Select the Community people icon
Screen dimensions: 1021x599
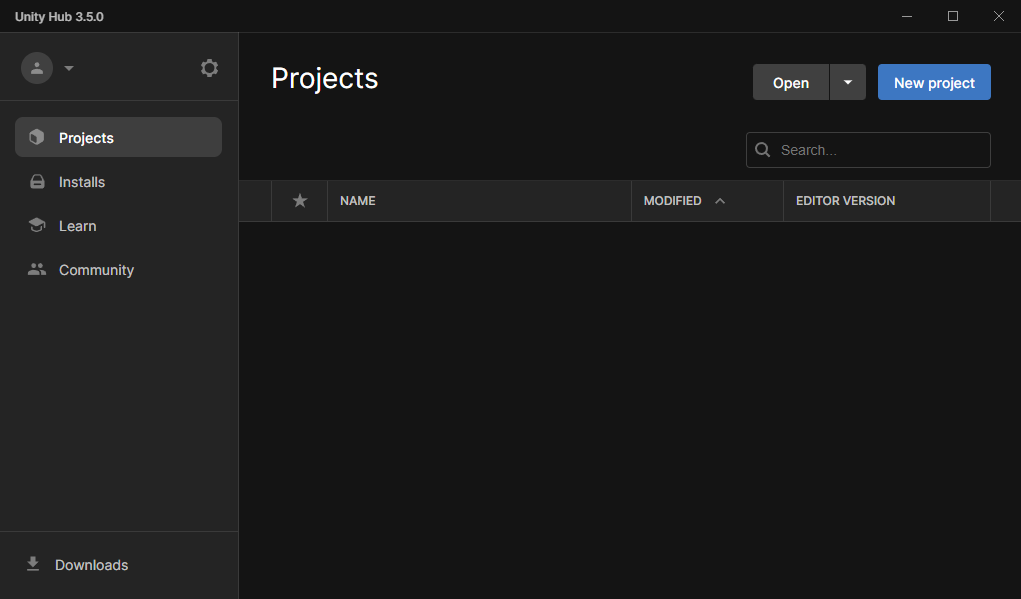[x=37, y=269]
